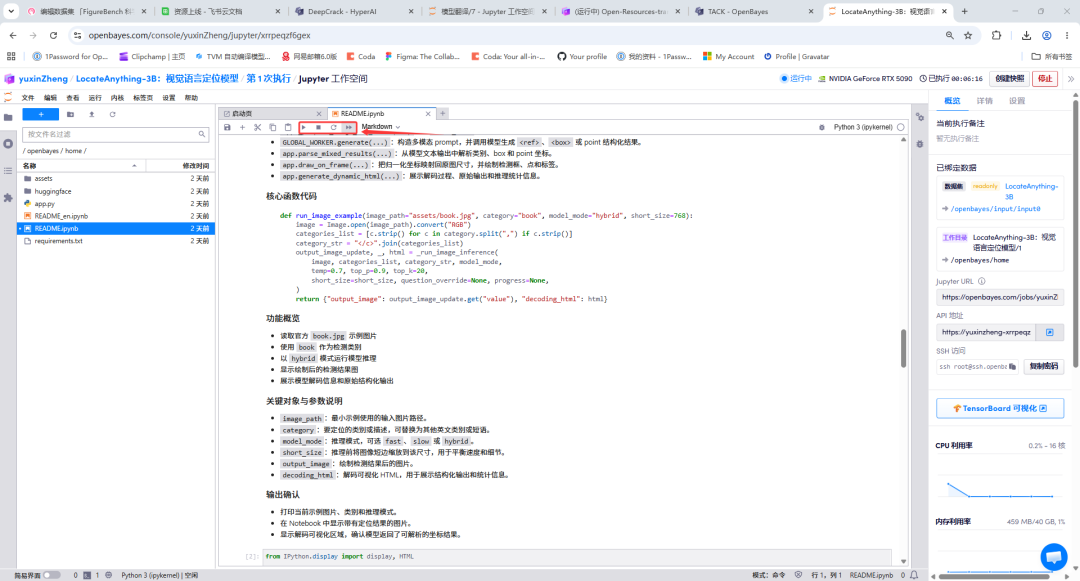Create a new folder in the file browser
1080x581 pixels.
[x=70, y=114]
